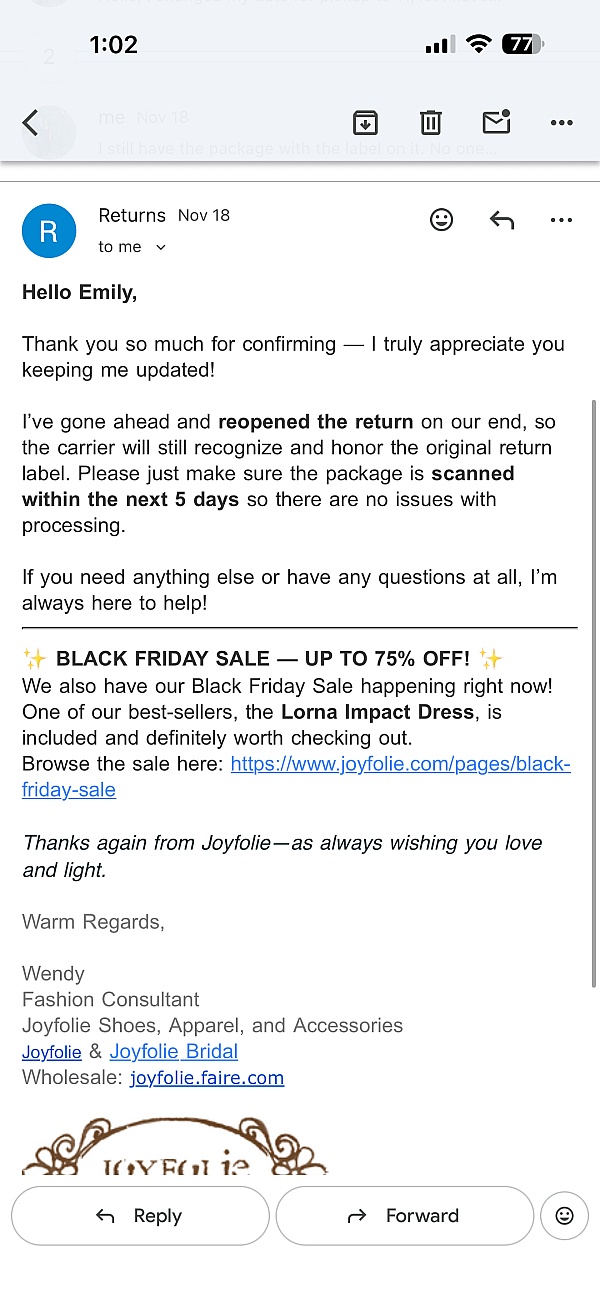Viewport: 600px width, 1303px height.
Task: Mark email as unread via envelope icon
Action: coord(496,122)
